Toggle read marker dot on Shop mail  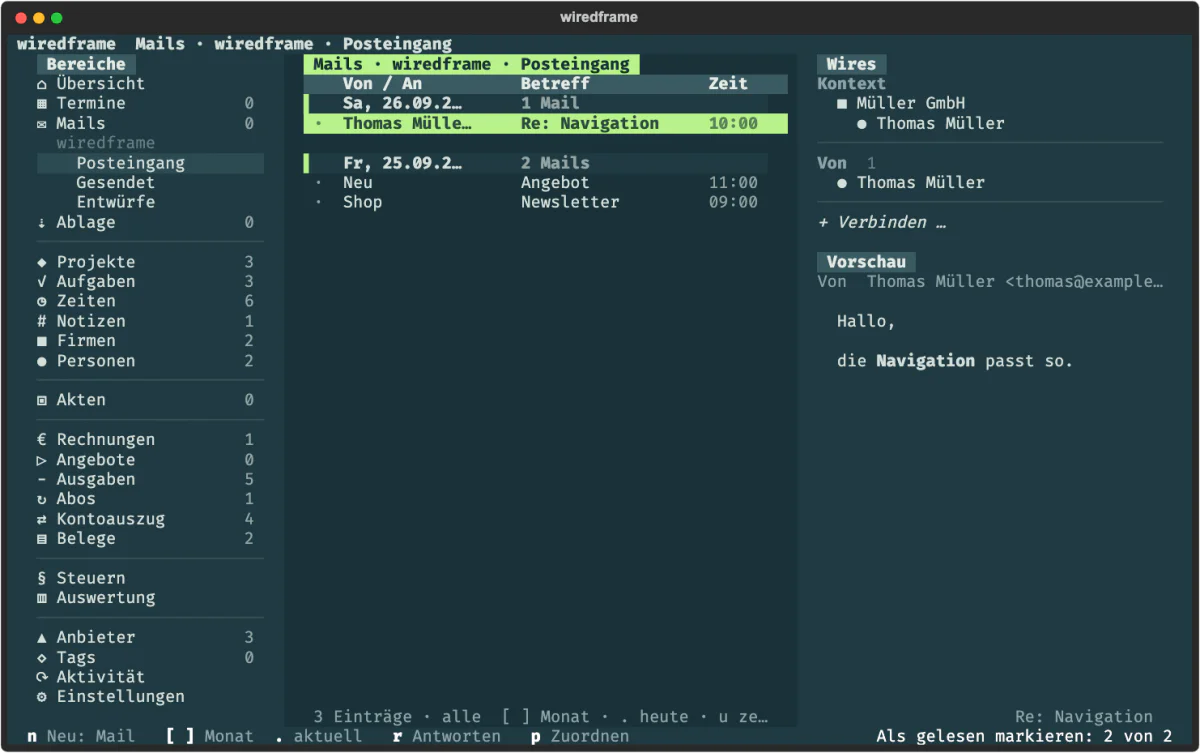tap(319, 203)
